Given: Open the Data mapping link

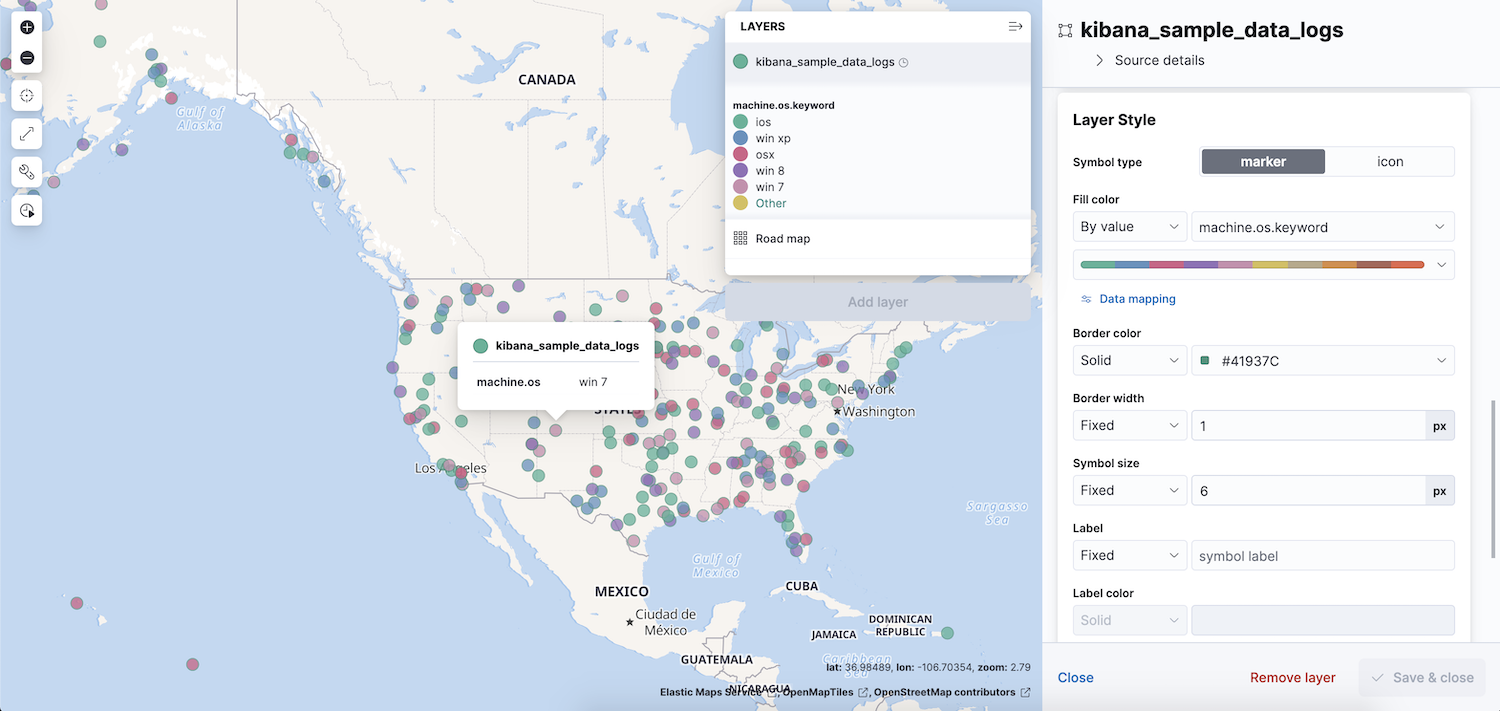Looking at the screenshot, I should 1136,298.
